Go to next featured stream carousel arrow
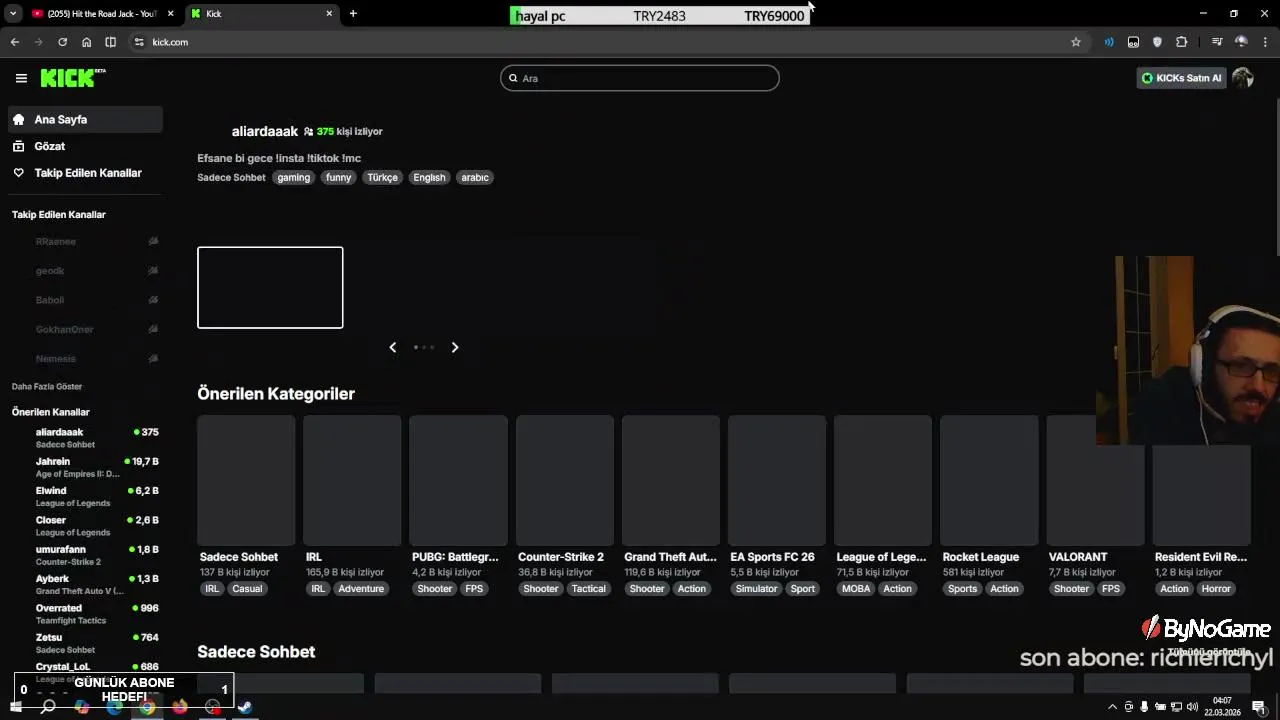The height and width of the screenshot is (720, 1280). pyautogui.click(x=455, y=347)
